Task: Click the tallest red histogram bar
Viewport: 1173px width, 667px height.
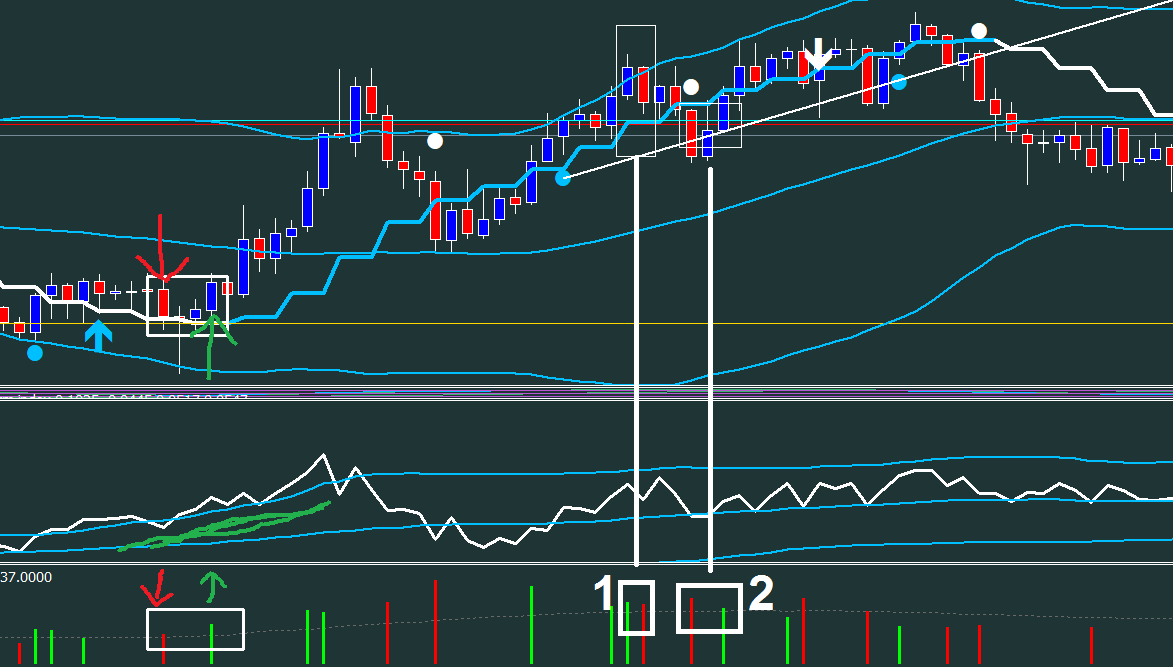Action: (435, 622)
